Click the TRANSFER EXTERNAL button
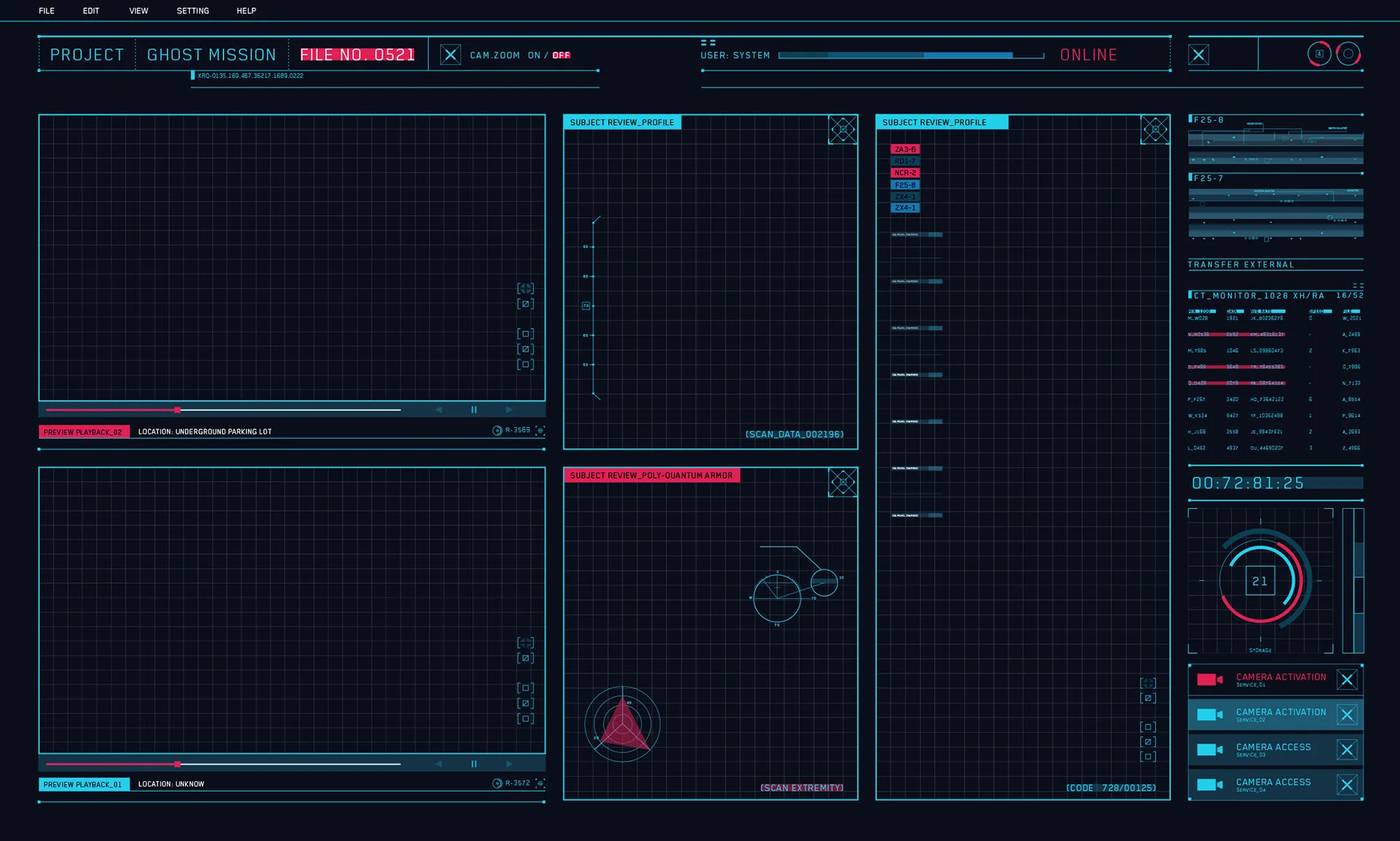The image size is (1400, 841). (x=1240, y=265)
